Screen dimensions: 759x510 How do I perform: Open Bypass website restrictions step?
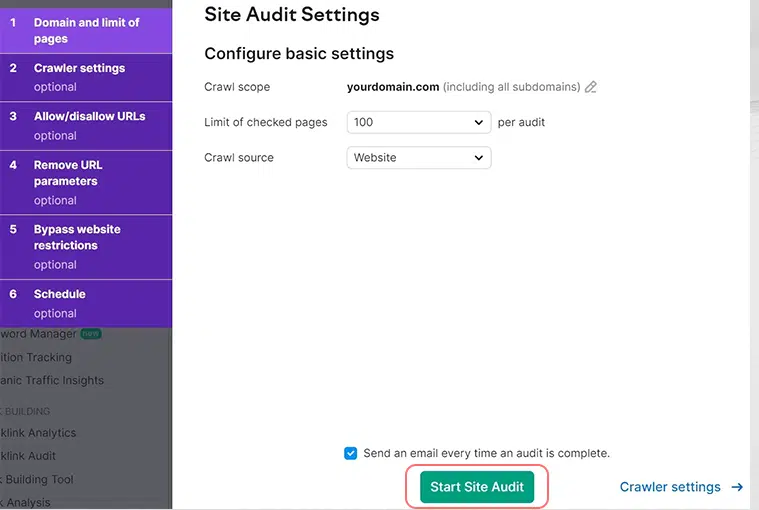pyautogui.click(x=86, y=246)
